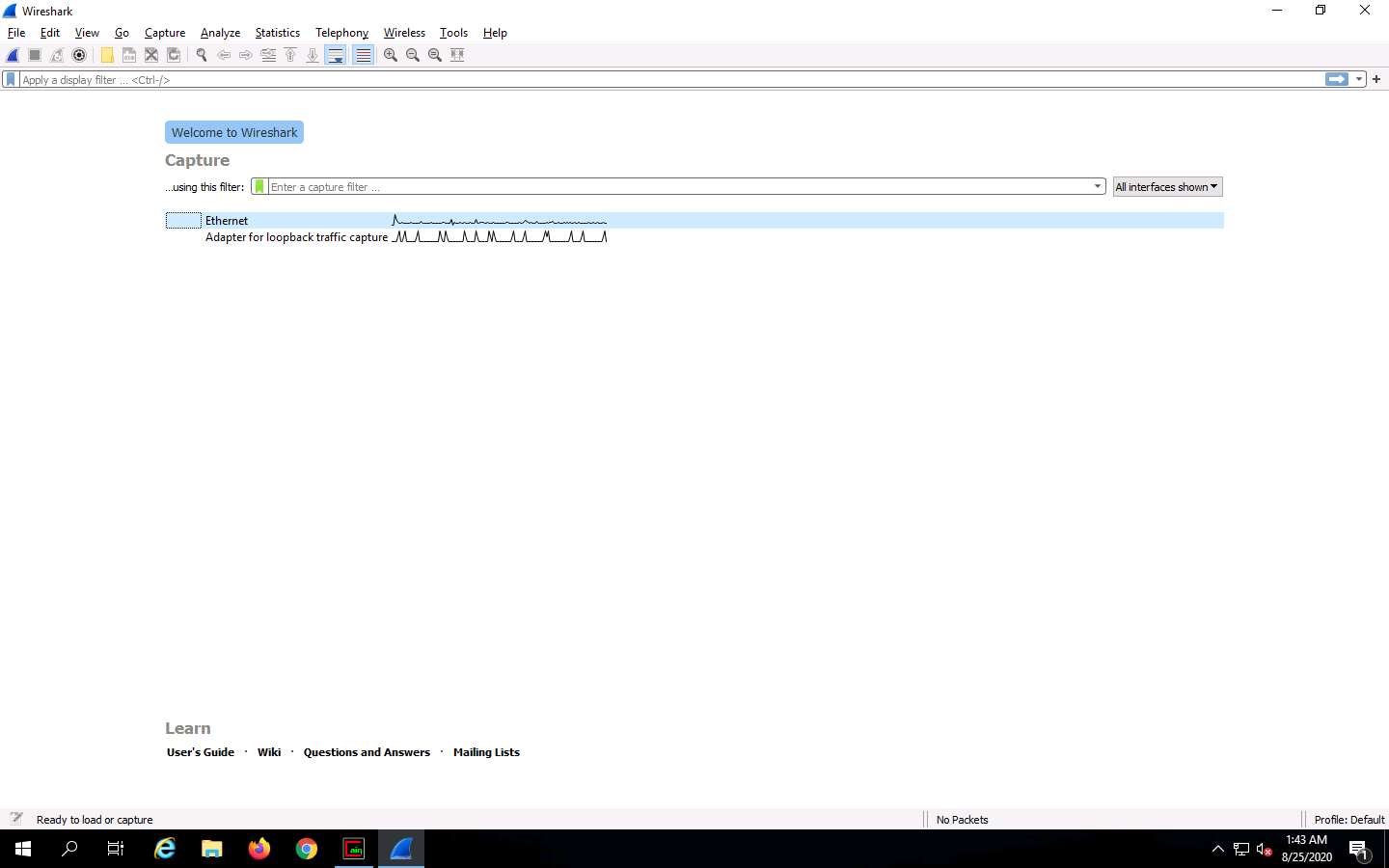Open the Wiki link

pyautogui.click(x=269, y=752)
